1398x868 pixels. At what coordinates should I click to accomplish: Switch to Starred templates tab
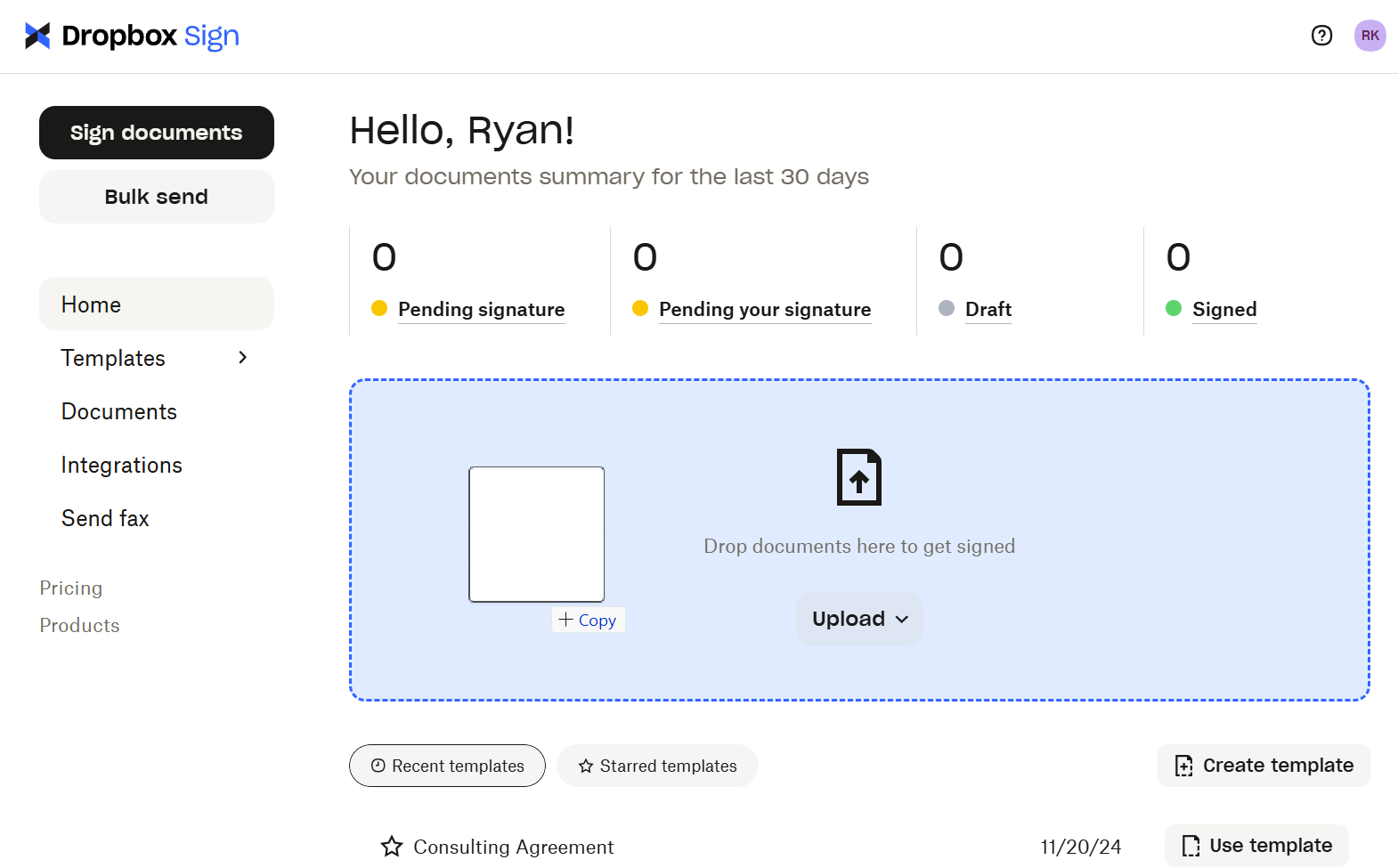point(657,766)
